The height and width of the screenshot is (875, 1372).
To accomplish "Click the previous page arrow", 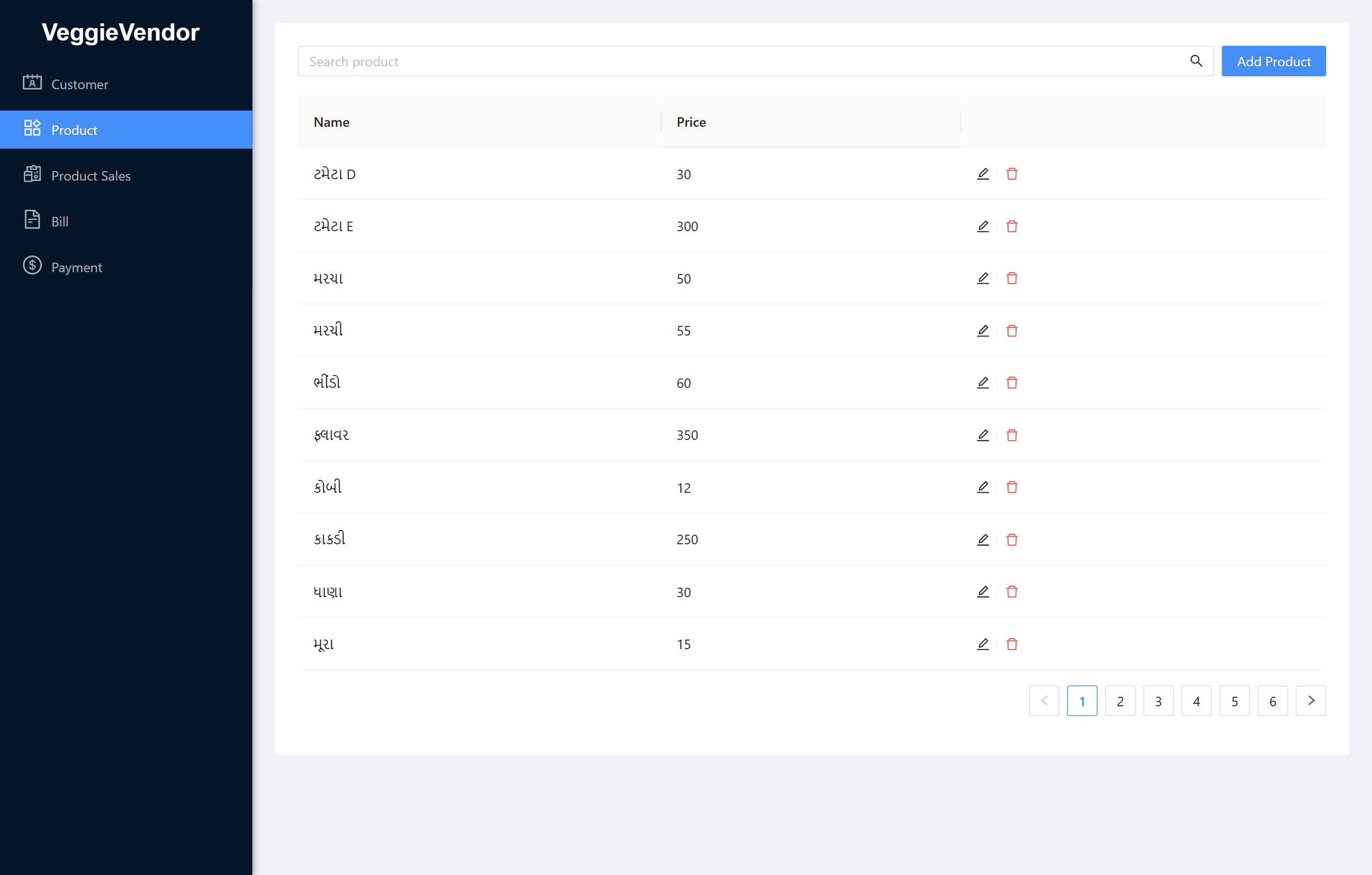I will [1044, 701].
